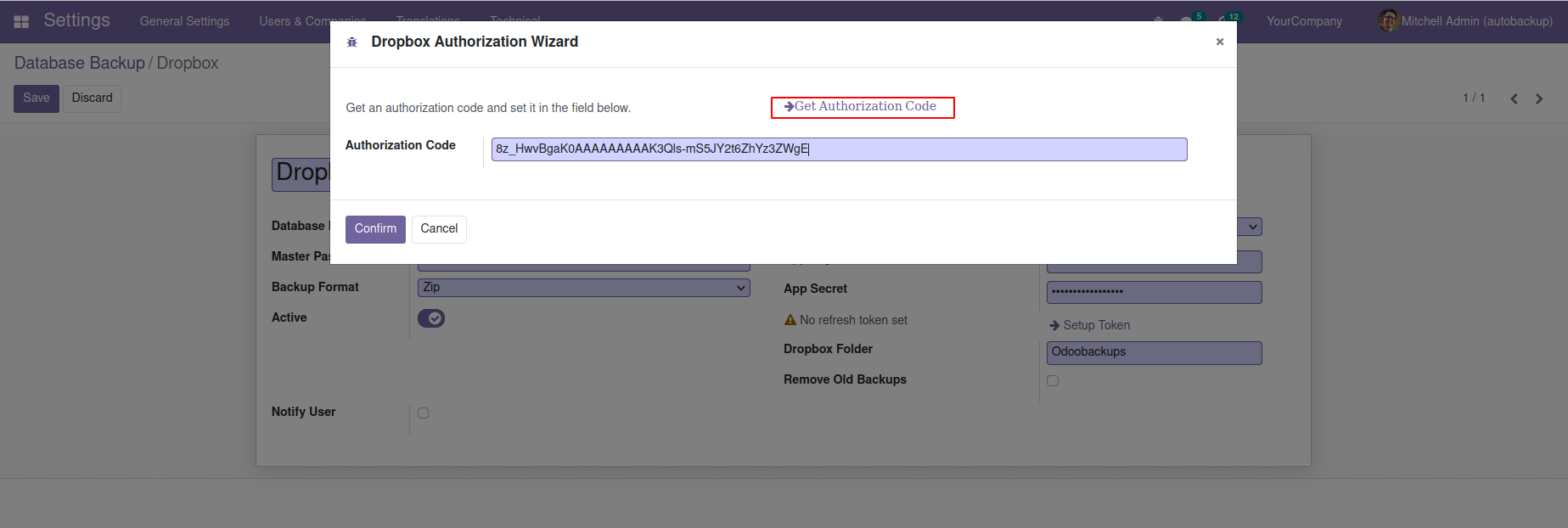This screenshot has height=528, width=1568.
Task: Click the App Secret password field
Action: [x=1154, y=292]
